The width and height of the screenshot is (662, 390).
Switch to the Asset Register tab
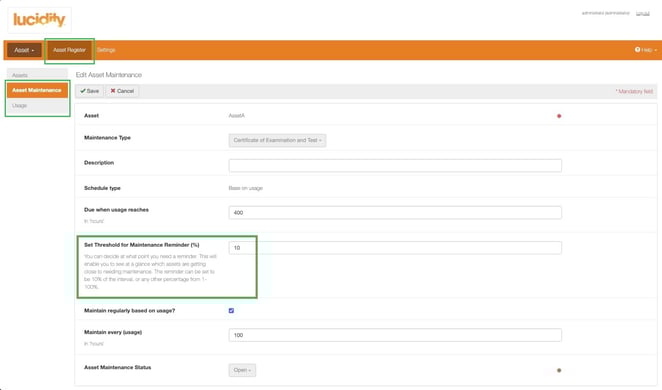click(x=69, y=50)
